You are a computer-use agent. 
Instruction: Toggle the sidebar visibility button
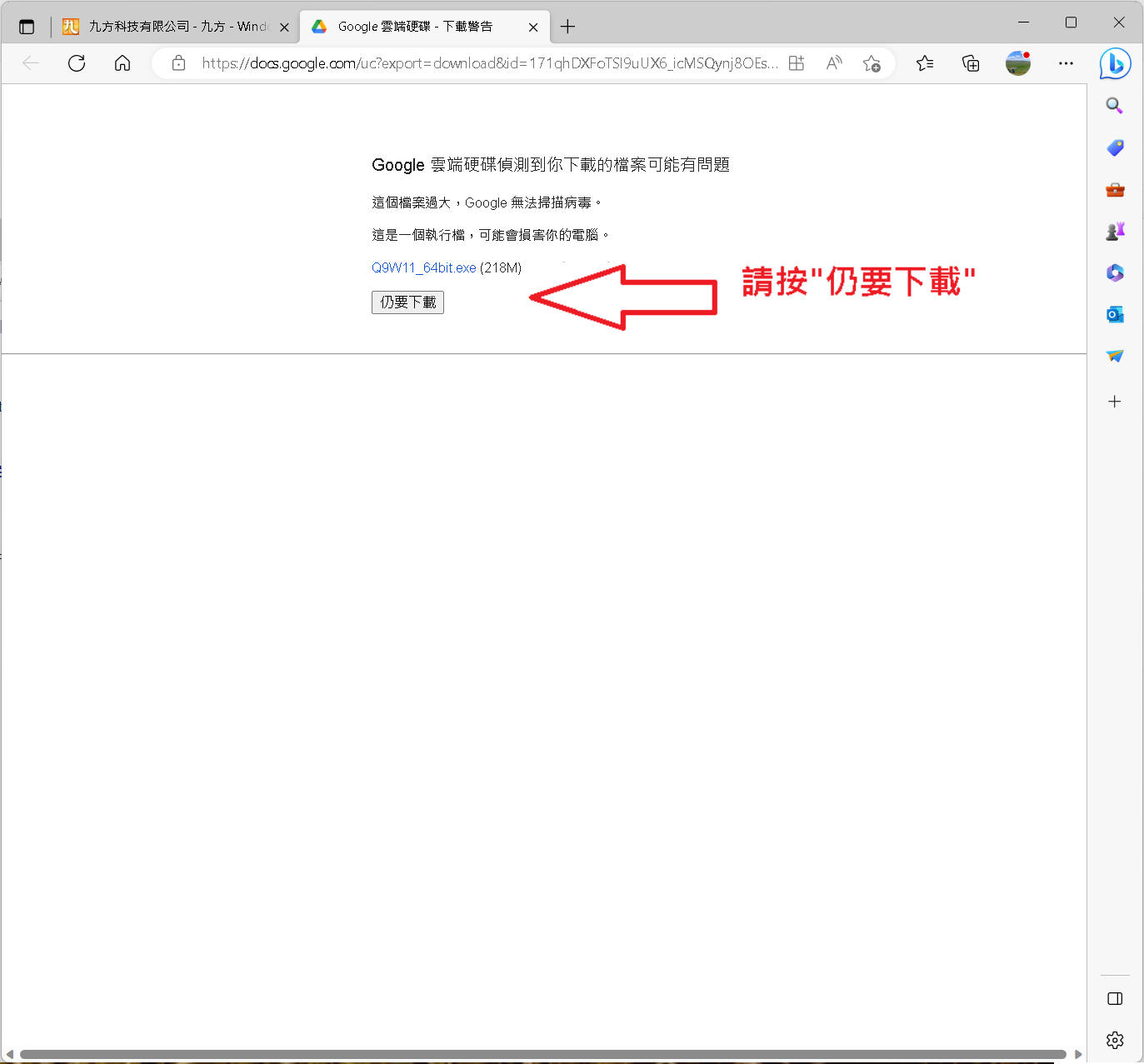pos(1115,999)
